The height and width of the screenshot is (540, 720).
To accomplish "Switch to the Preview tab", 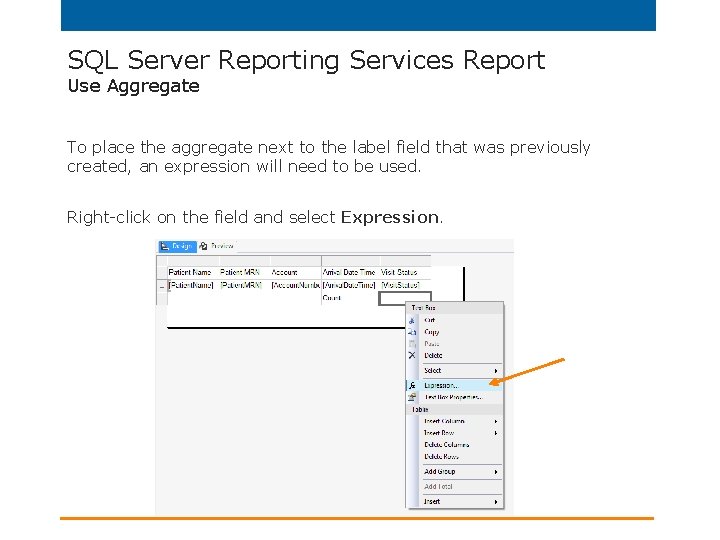I will (217, 246).
